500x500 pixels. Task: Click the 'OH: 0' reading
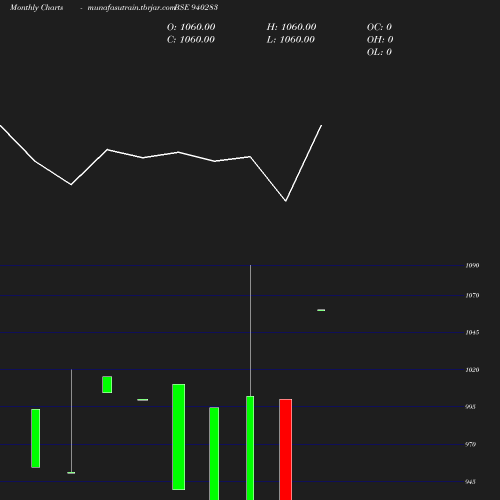coord(380,39)
